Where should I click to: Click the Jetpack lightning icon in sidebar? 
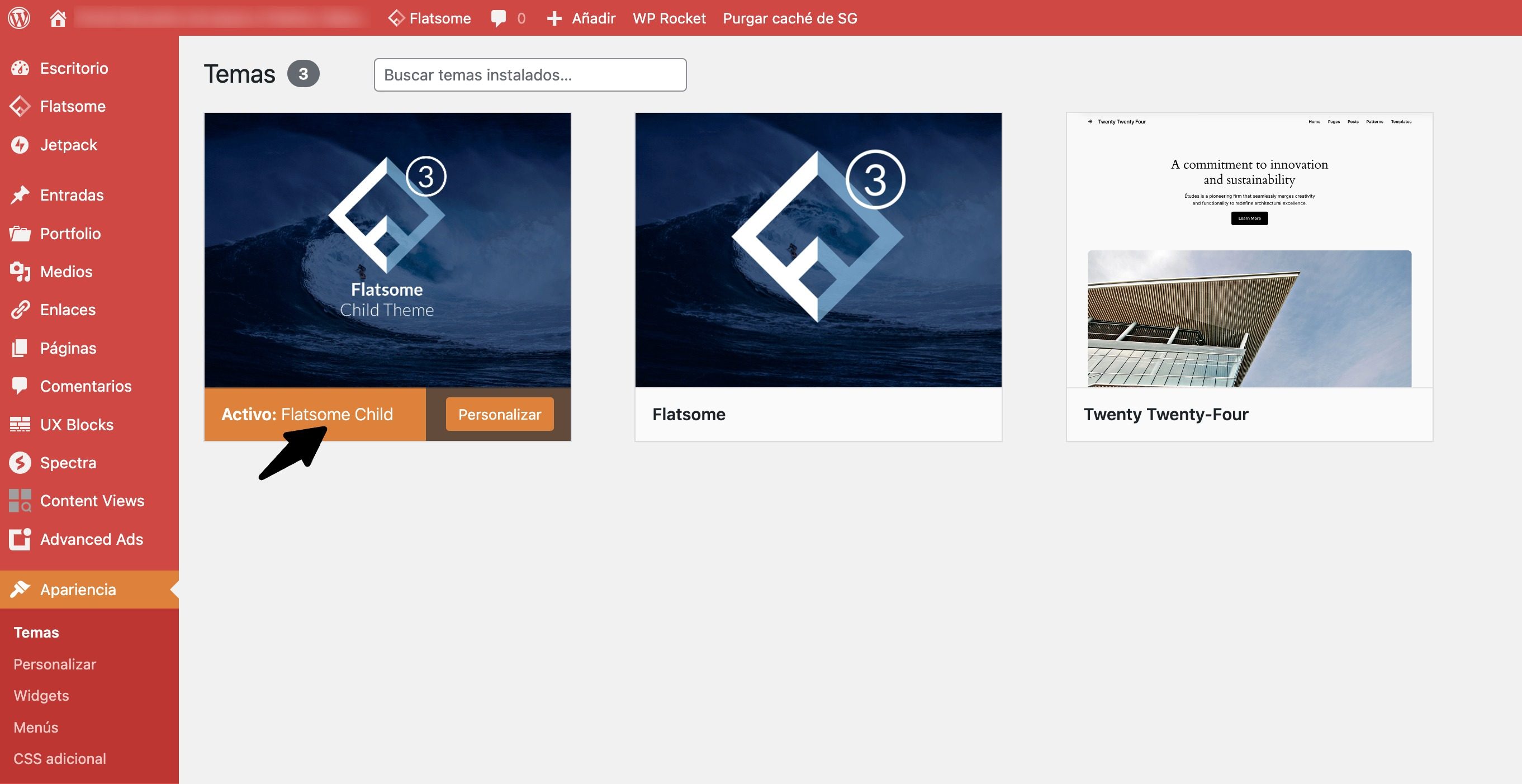(20, 145)
